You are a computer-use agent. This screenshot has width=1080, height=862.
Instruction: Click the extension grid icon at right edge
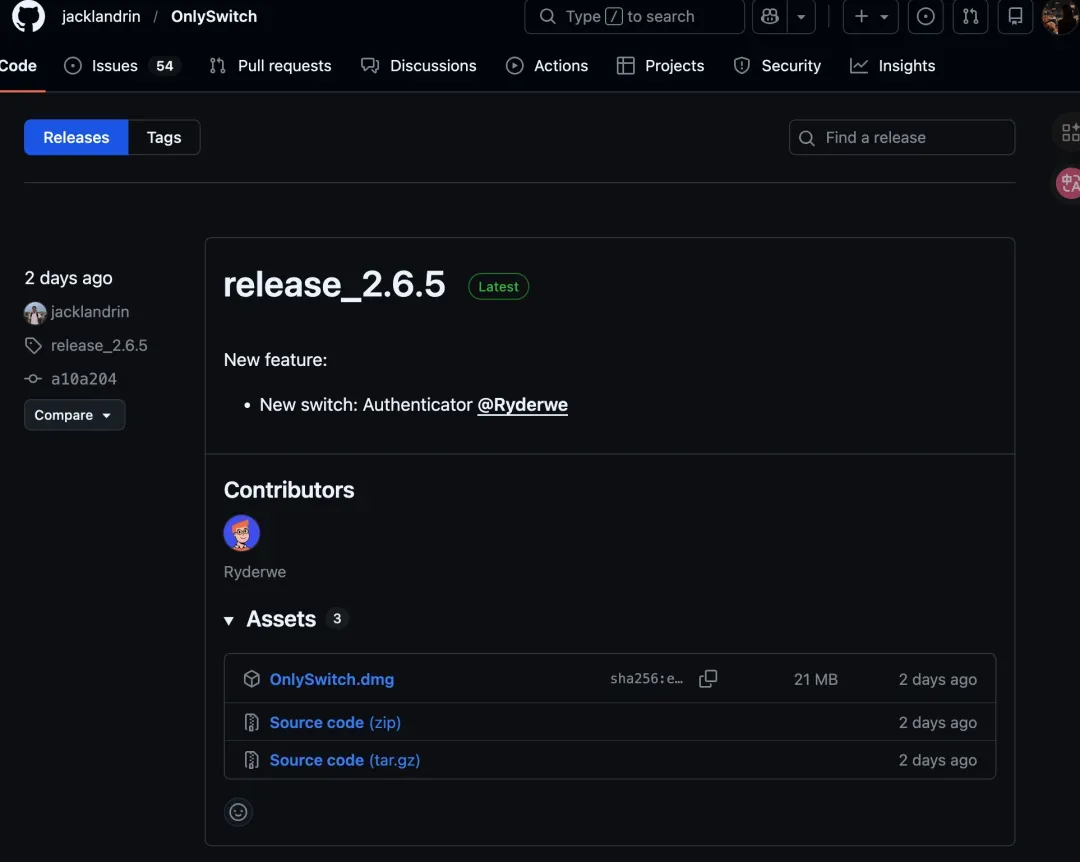[1070, 132]
